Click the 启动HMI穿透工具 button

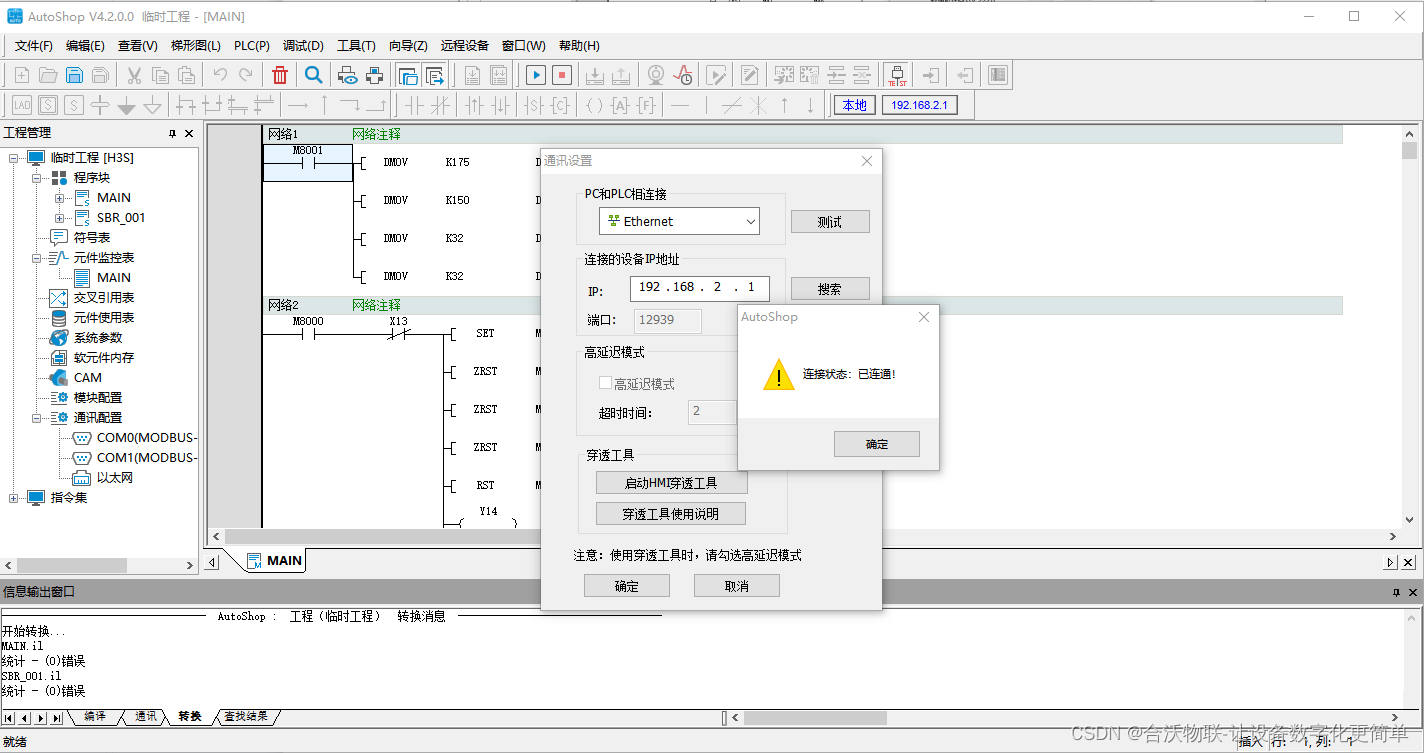click(x=671, y=483)
